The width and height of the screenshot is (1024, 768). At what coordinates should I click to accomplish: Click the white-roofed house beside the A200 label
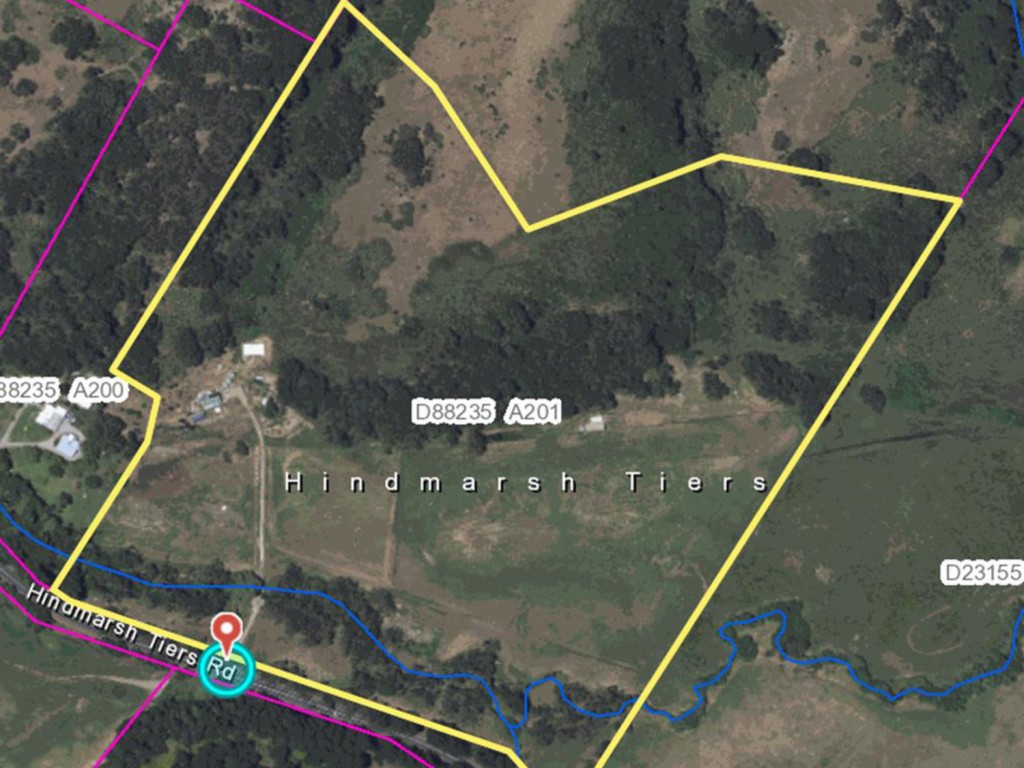click(52, 417)
